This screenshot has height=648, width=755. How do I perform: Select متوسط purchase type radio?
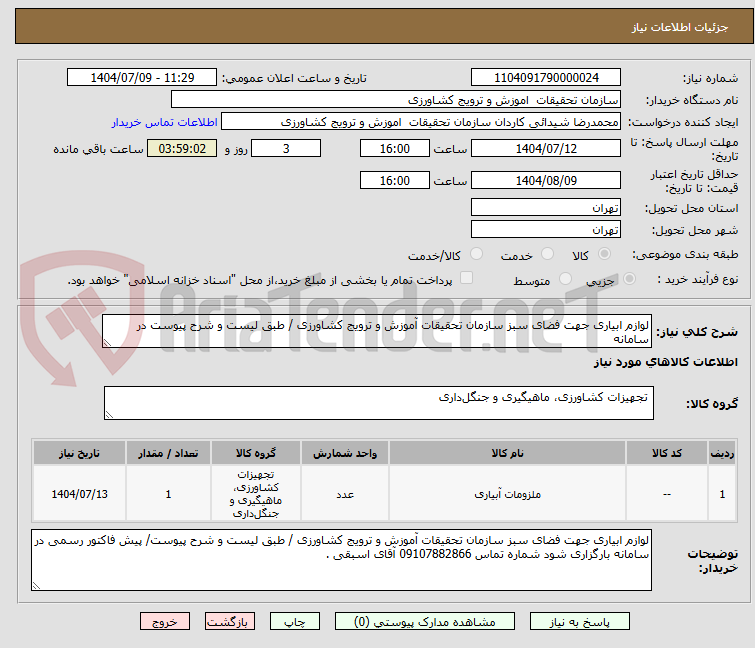[567, 280]
